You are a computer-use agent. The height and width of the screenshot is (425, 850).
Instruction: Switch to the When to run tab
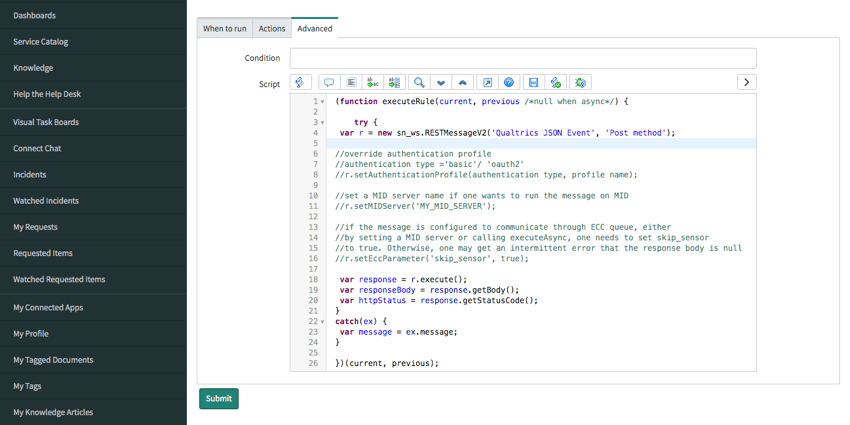pyautogui.click(x=225, y=28)
